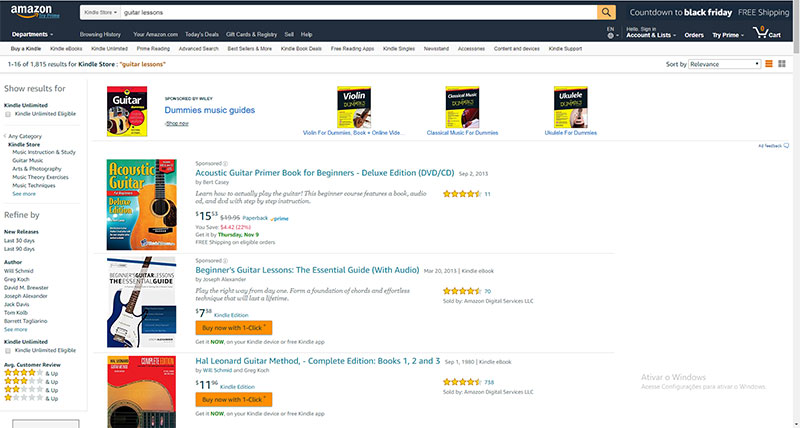Click the Sponsored info icon on Acoustic Guitar
The width and height of the screenshot is (800, 428).
tap(226, 164)
